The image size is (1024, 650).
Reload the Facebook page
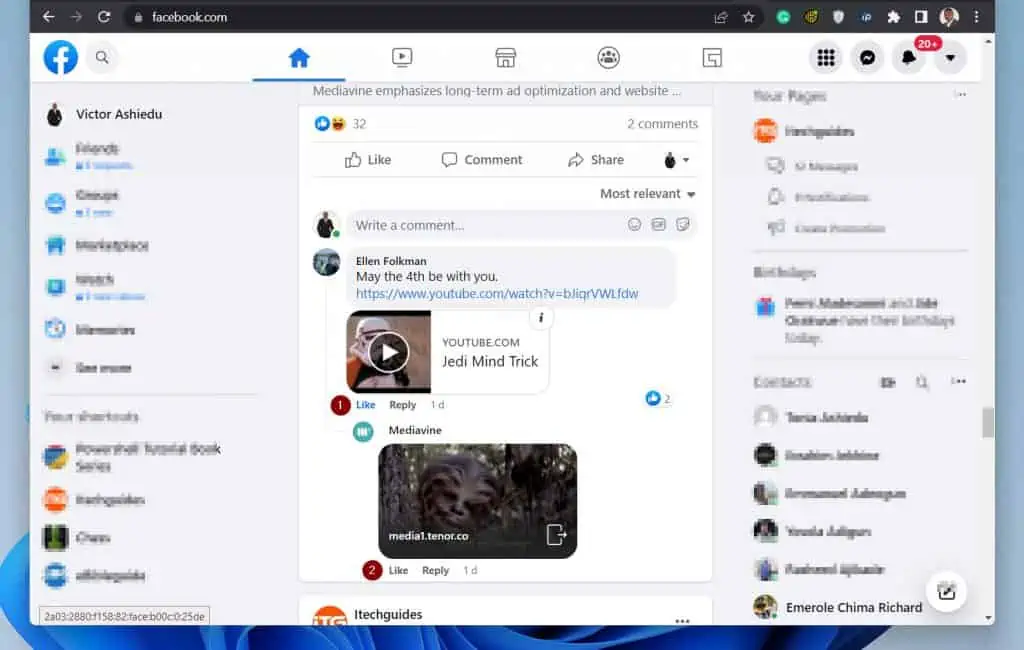click(x=104, y=17)
